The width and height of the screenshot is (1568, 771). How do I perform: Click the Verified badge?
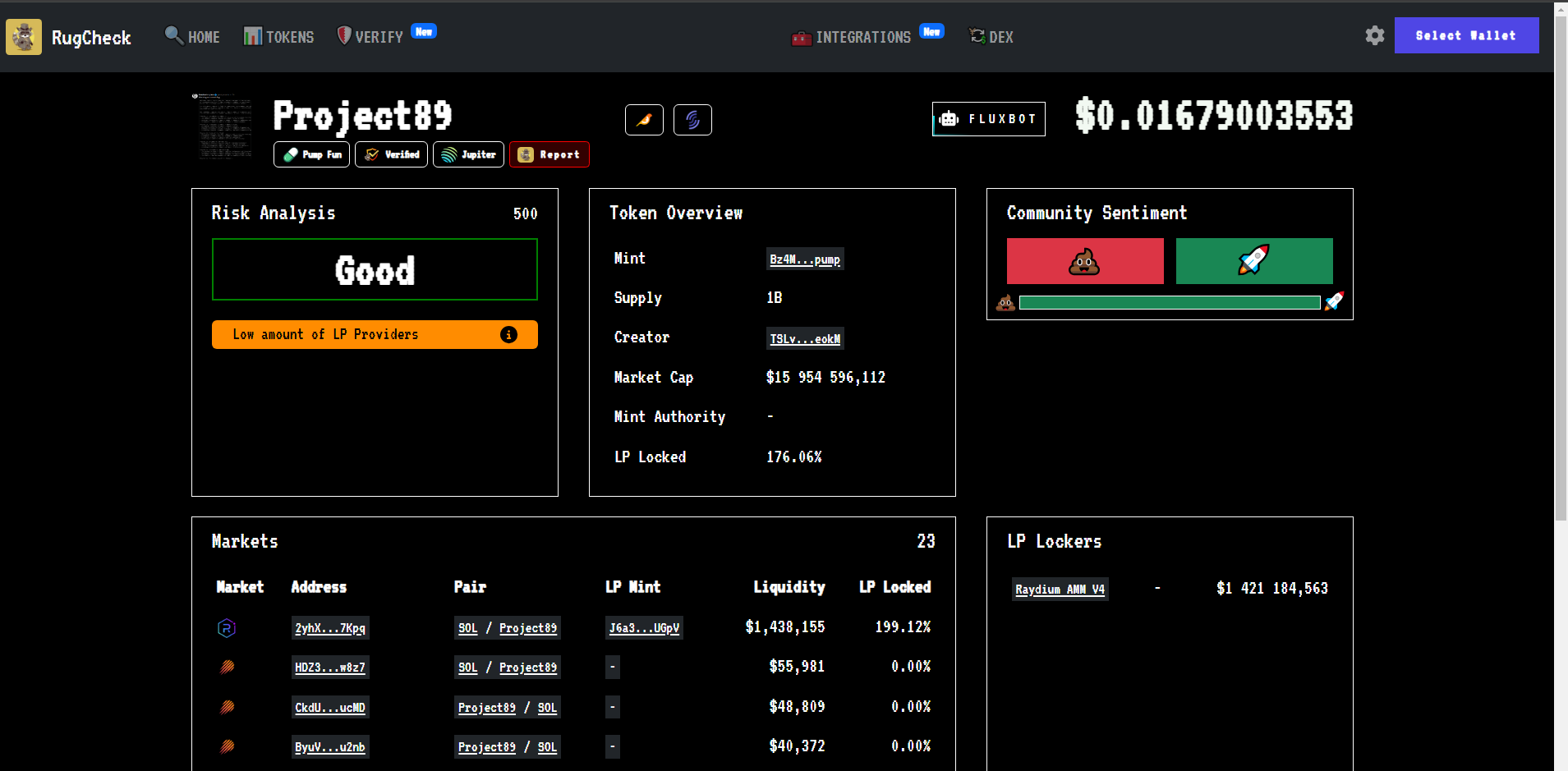coord(391,154)
